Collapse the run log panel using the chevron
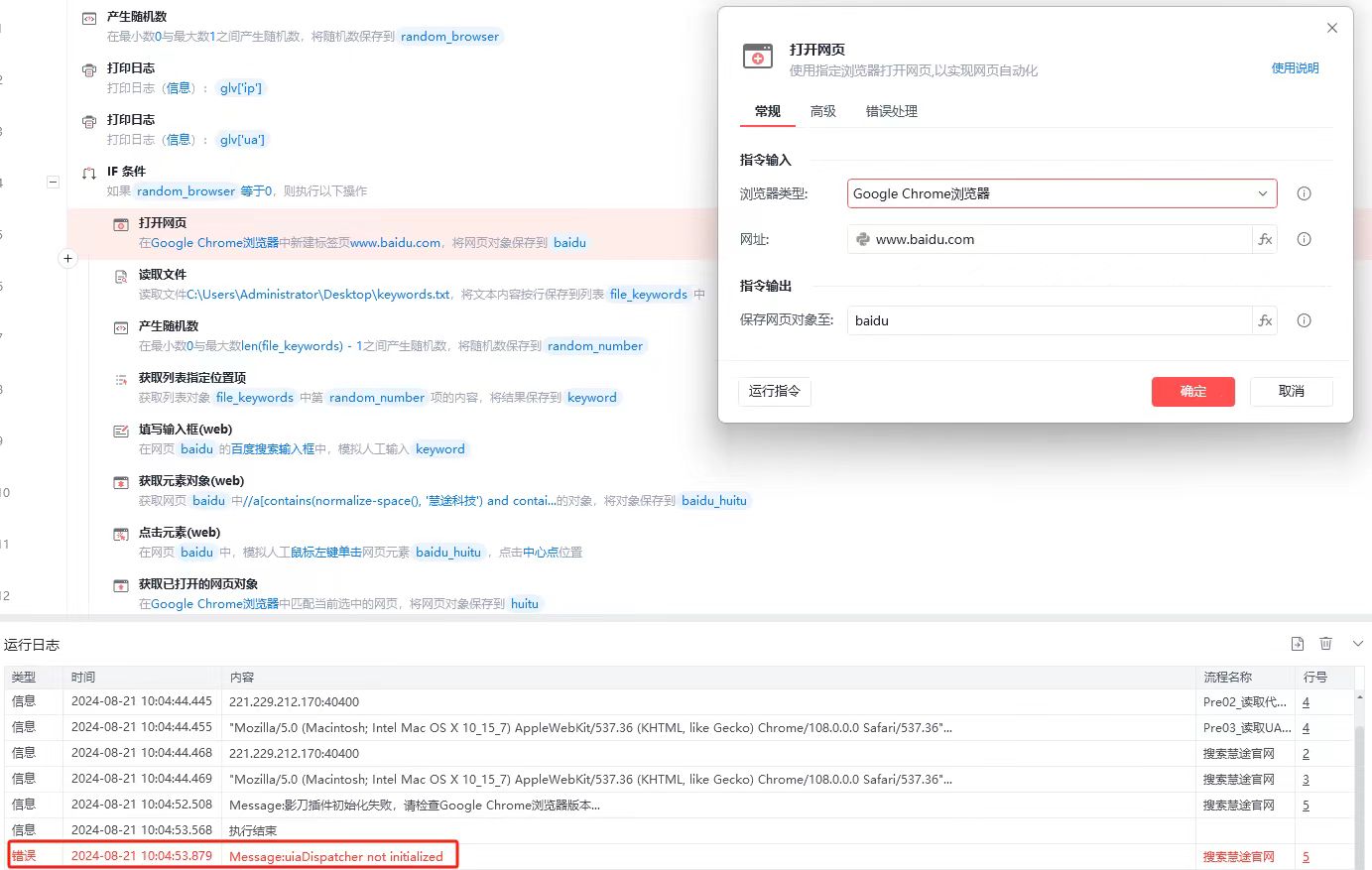 (x=1357, y=644)
